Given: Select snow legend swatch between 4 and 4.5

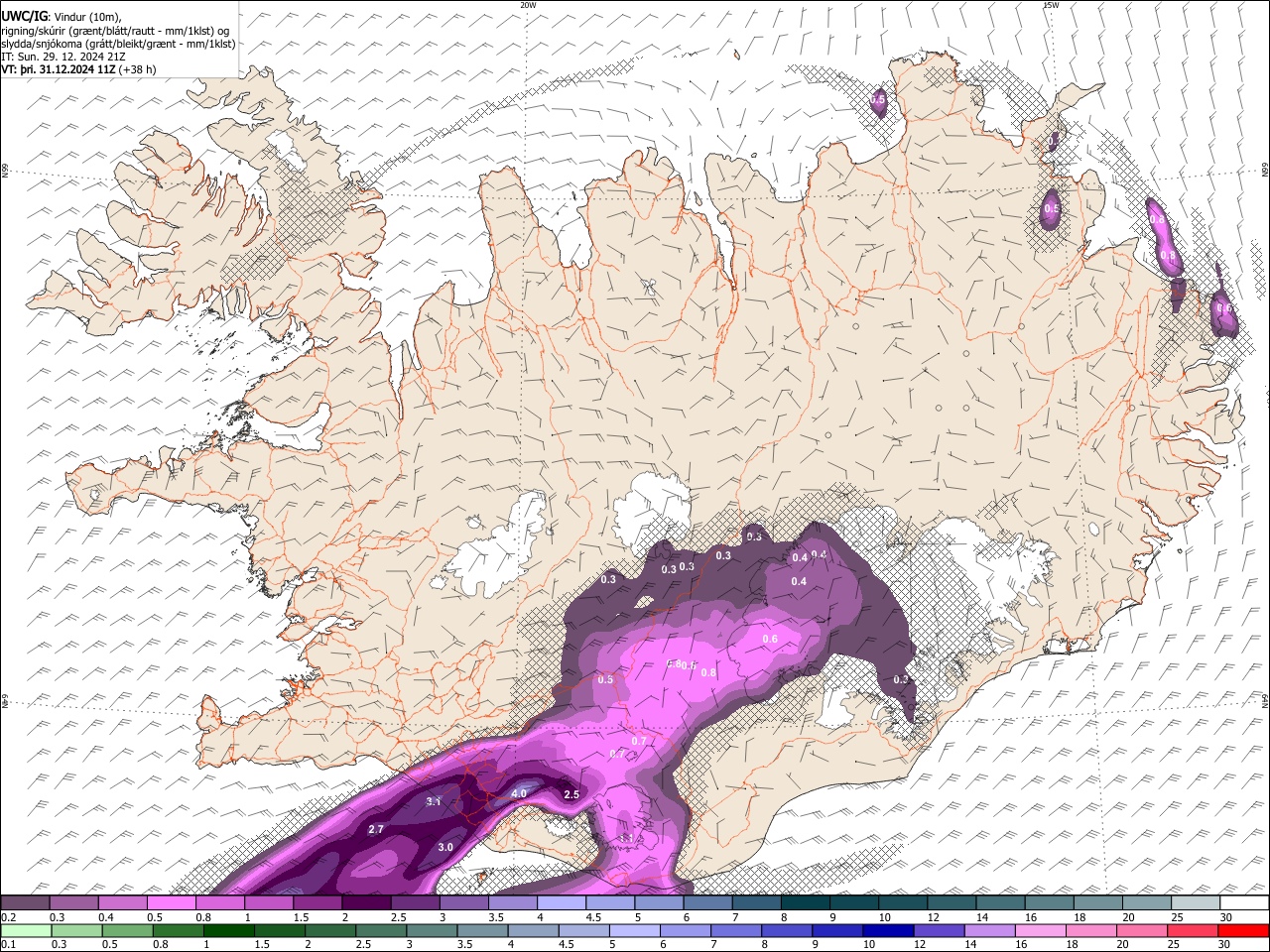Looking at the screenshot, I should coord(561,903).
